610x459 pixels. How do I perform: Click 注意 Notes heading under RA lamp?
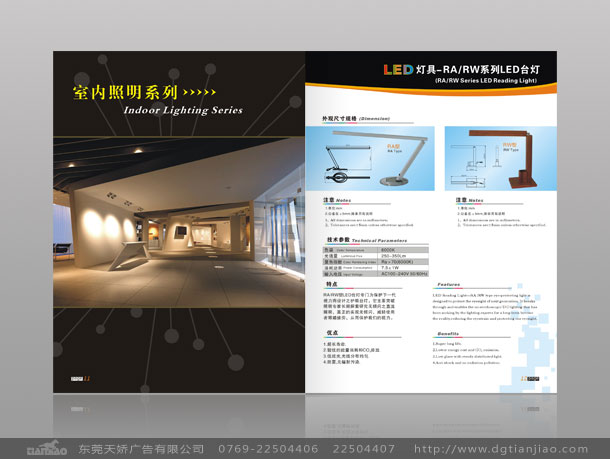click(337, 200)
